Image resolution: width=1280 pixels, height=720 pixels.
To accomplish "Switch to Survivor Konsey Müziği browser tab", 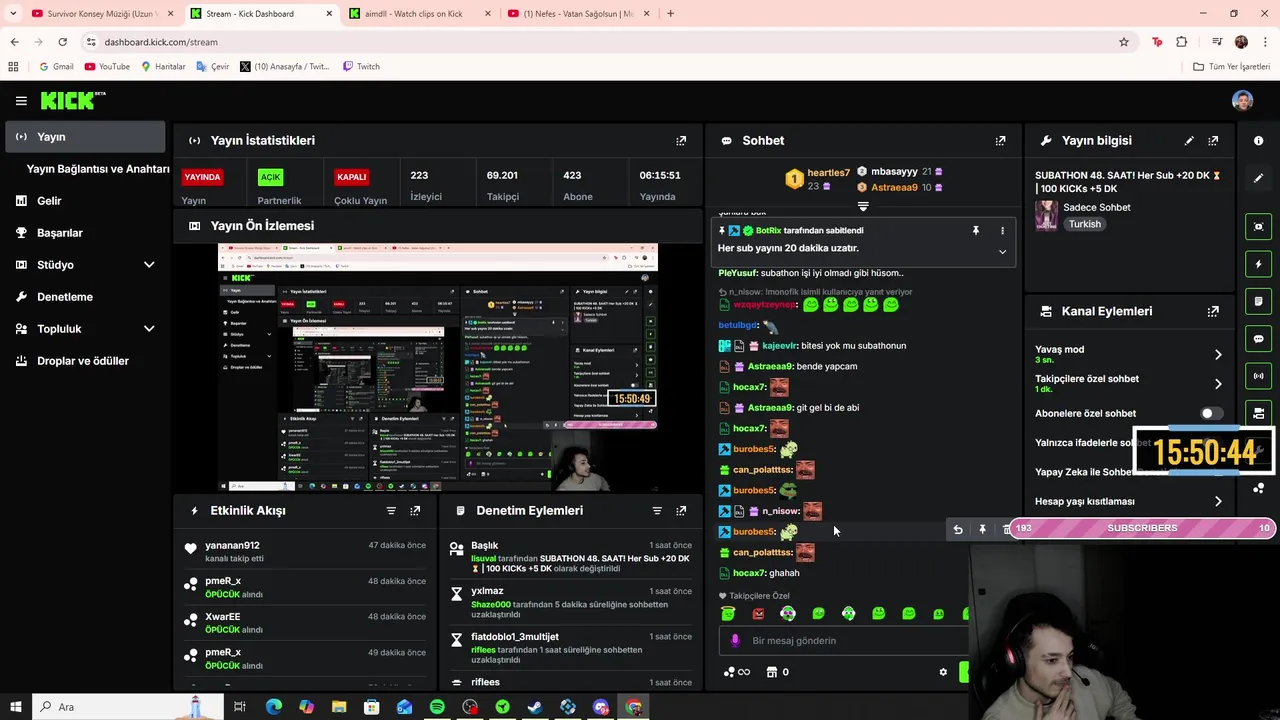I will (101, 14).
